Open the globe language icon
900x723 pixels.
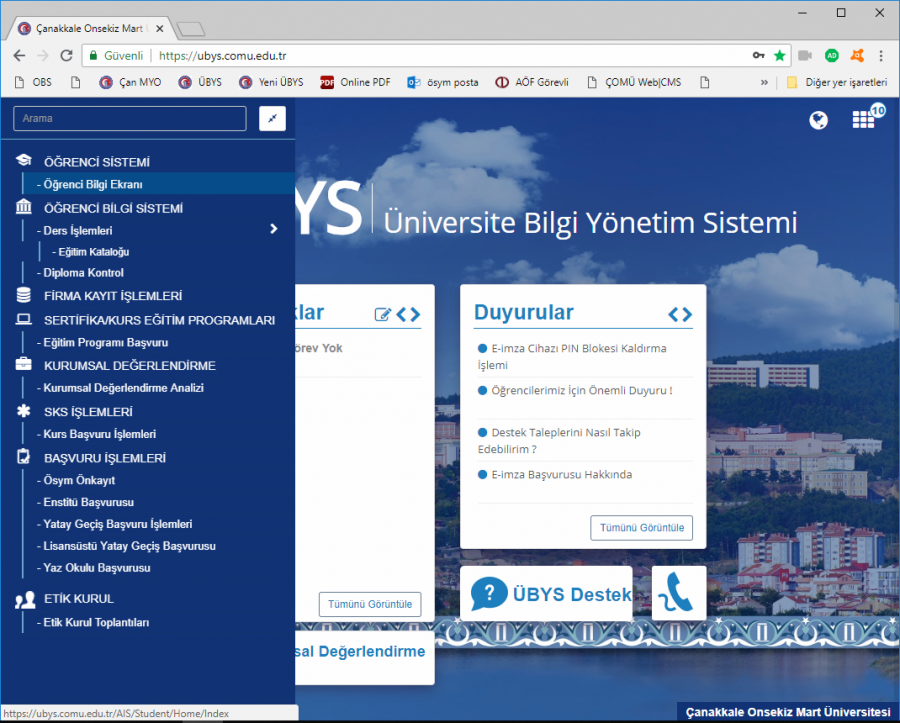pos(818,120)
